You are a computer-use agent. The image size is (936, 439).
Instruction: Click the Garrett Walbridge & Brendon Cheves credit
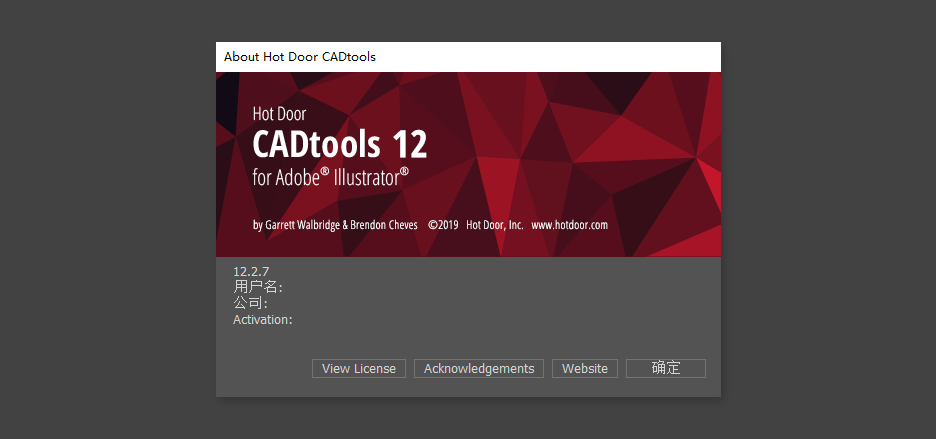tap(340, 226)
